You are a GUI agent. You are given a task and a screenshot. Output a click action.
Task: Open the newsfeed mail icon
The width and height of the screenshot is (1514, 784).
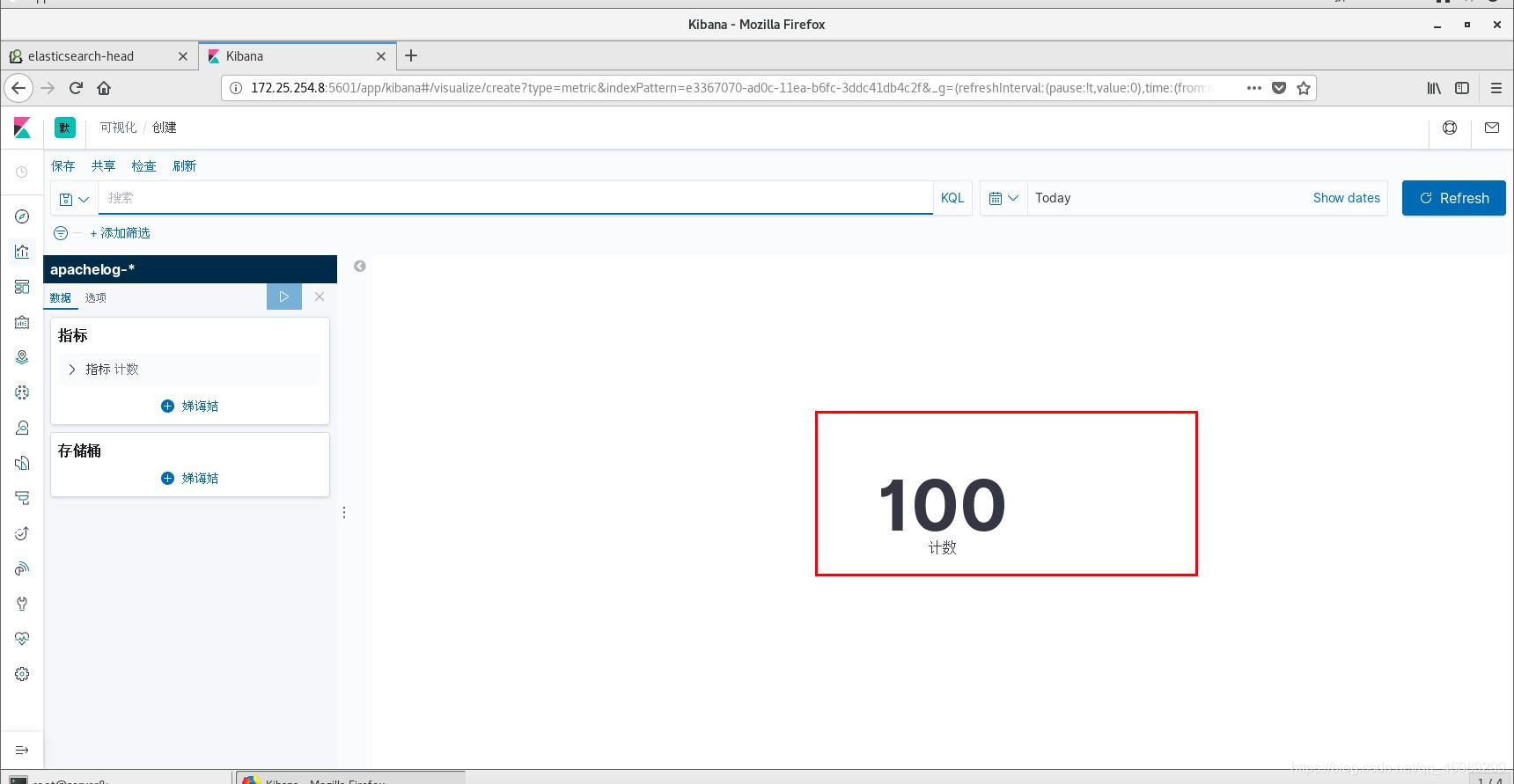pyautogui.click(x=1492, y=128)
